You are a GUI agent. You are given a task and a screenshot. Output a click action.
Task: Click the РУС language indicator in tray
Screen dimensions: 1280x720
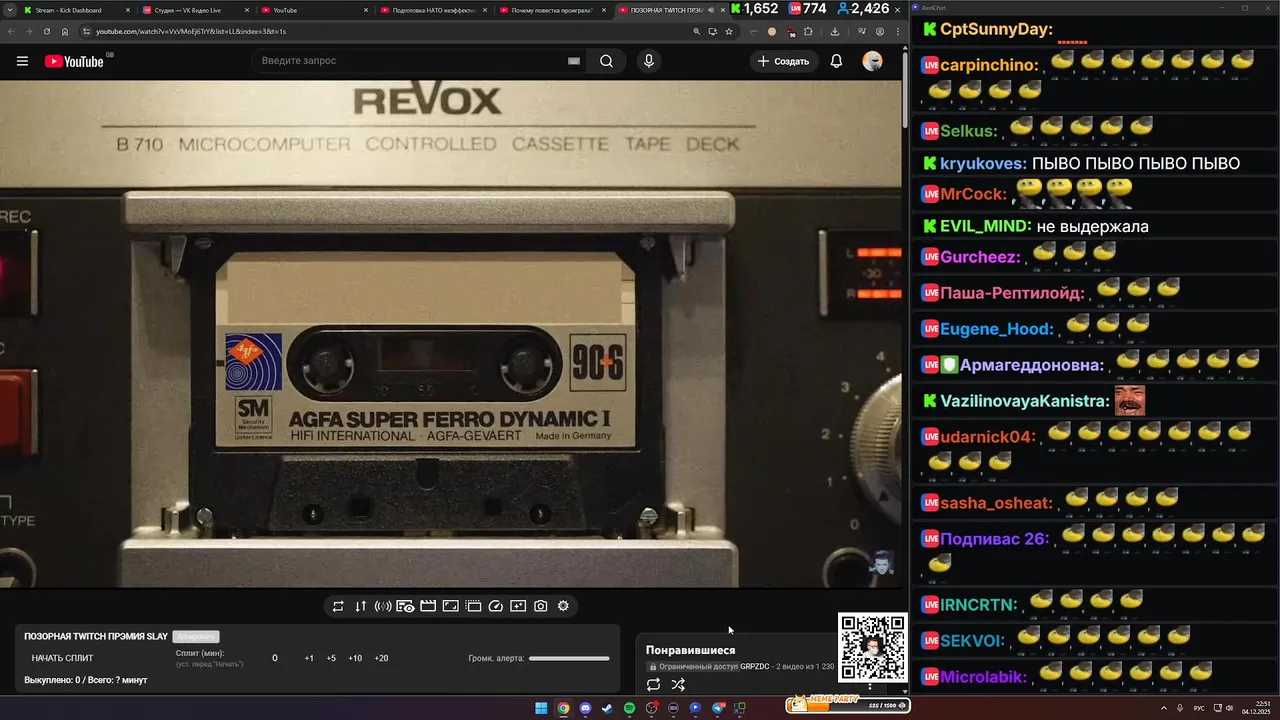coord(1199,708)
